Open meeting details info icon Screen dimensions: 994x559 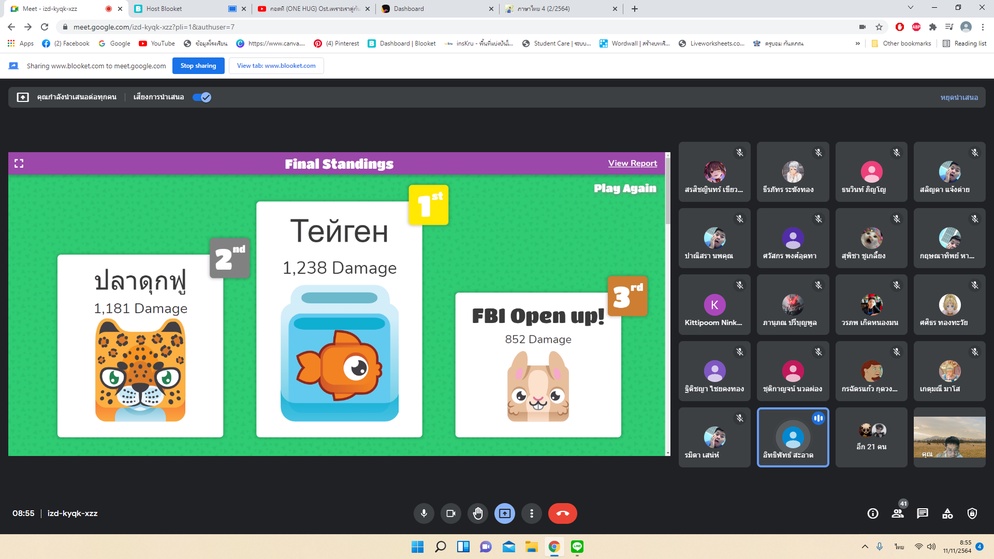873,513
